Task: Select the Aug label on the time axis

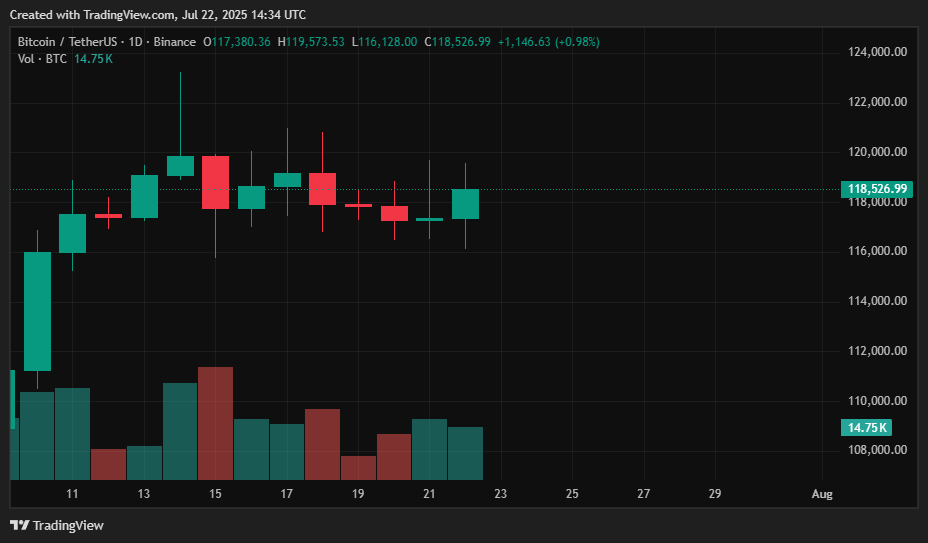Action: click(822, 494)
